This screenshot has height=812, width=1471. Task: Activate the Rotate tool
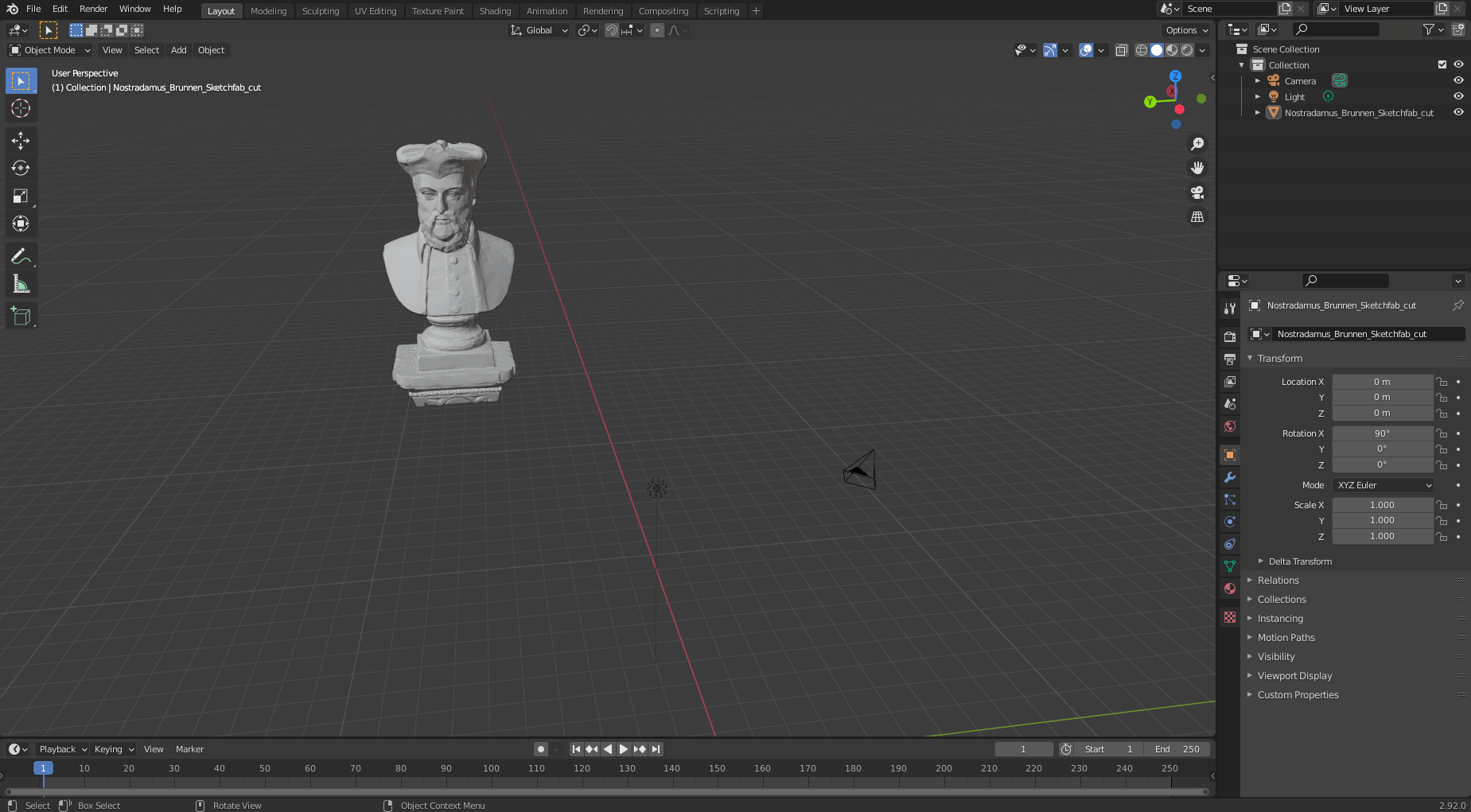tap(21, 168)
